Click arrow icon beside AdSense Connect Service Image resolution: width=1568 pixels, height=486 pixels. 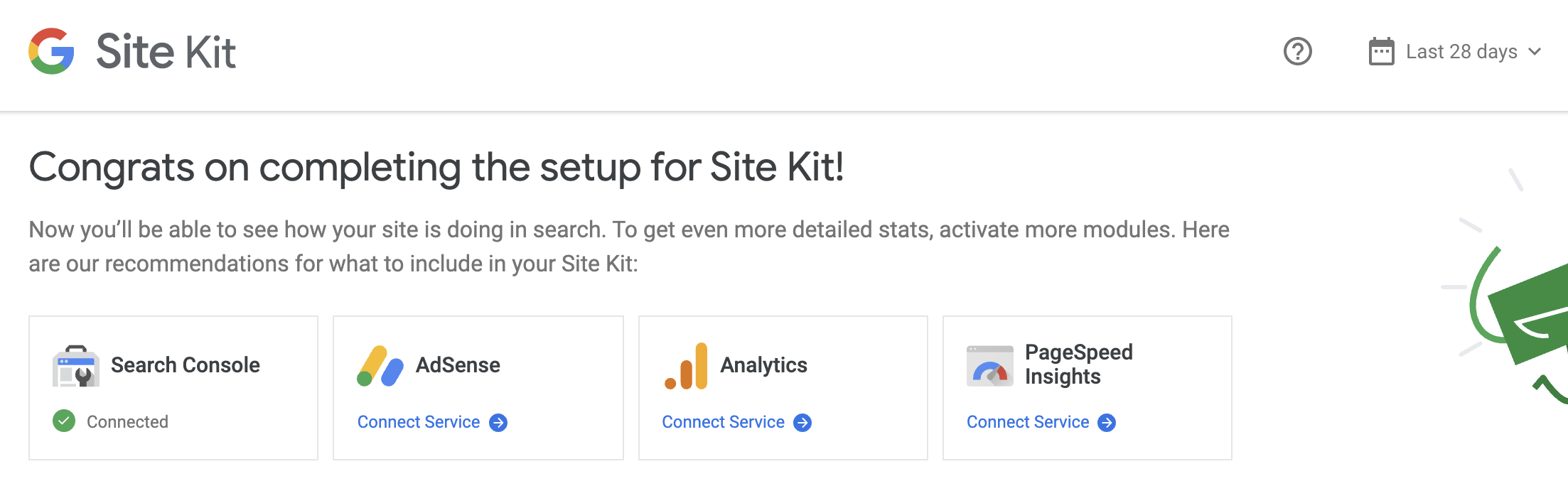498,423
